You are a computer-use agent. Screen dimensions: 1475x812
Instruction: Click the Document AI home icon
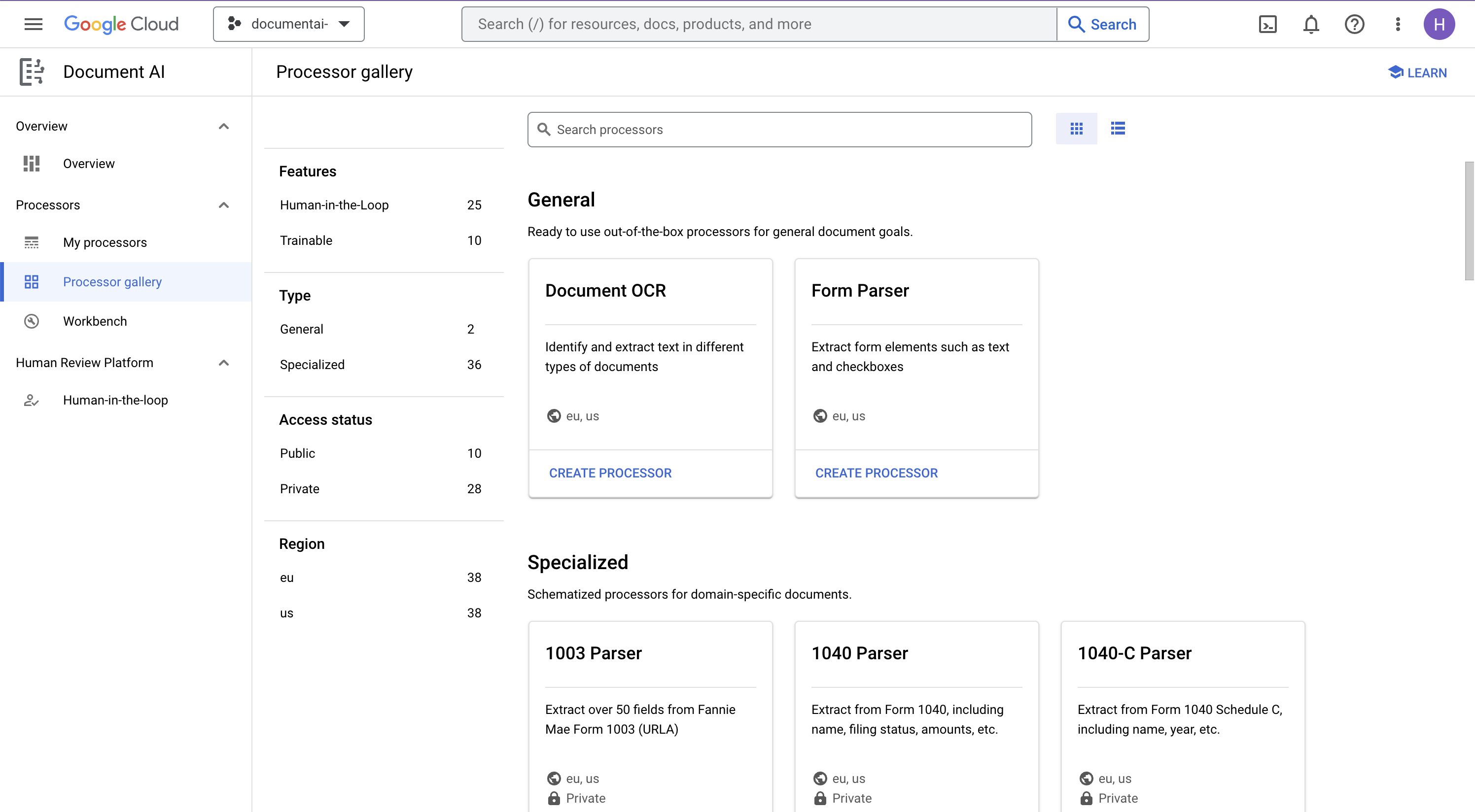coord(30,72)
